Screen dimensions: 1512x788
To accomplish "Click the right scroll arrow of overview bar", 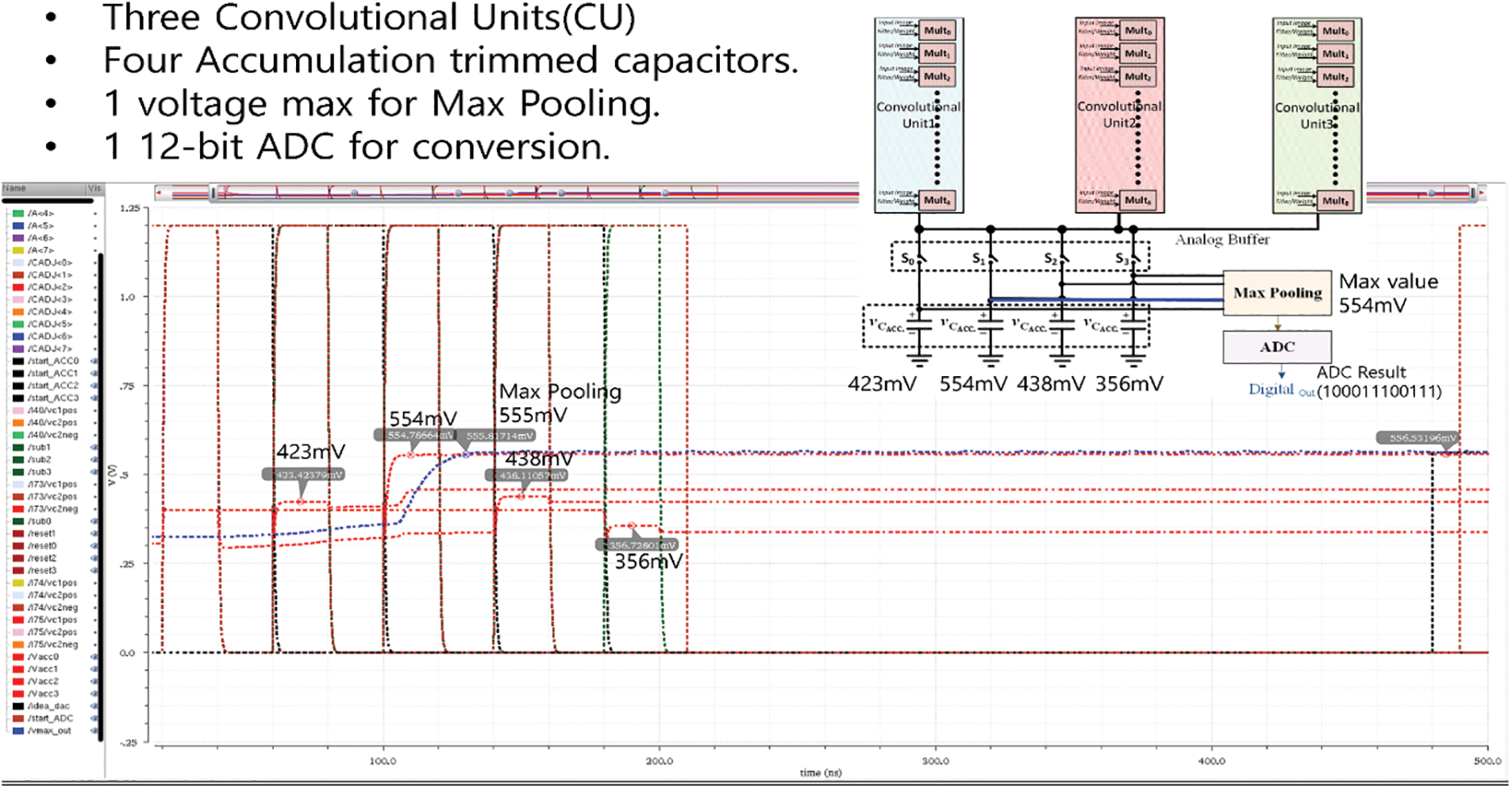I will 1481,193.
